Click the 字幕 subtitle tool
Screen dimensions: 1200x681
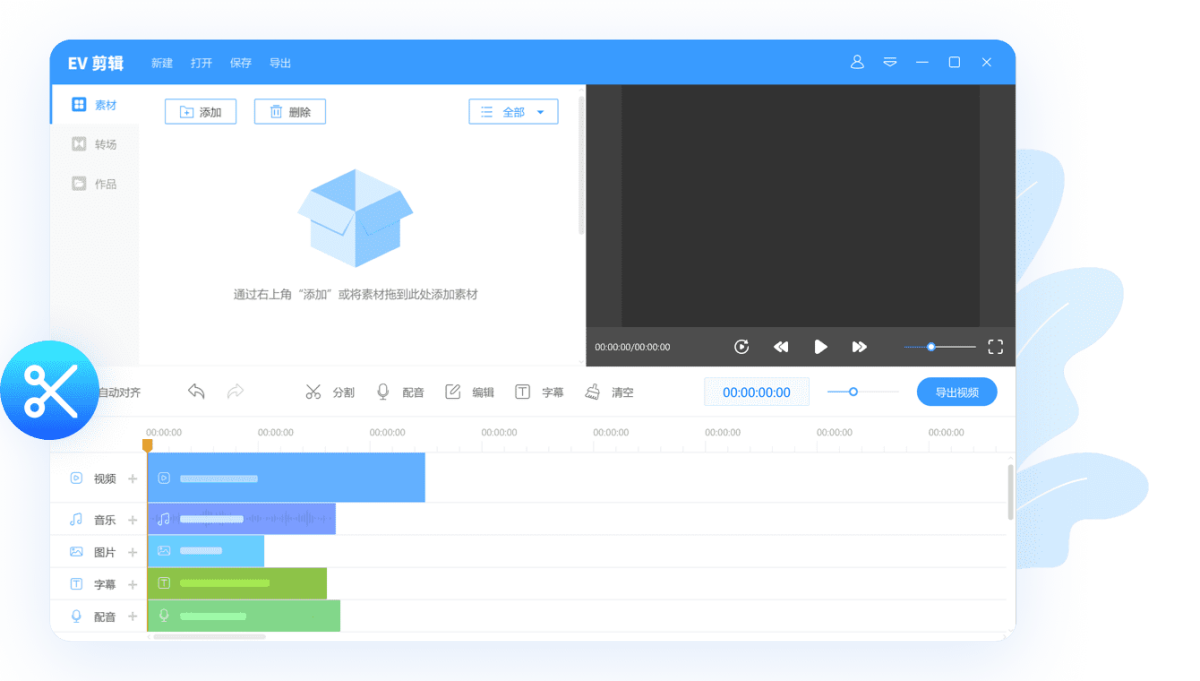(539, 392)
